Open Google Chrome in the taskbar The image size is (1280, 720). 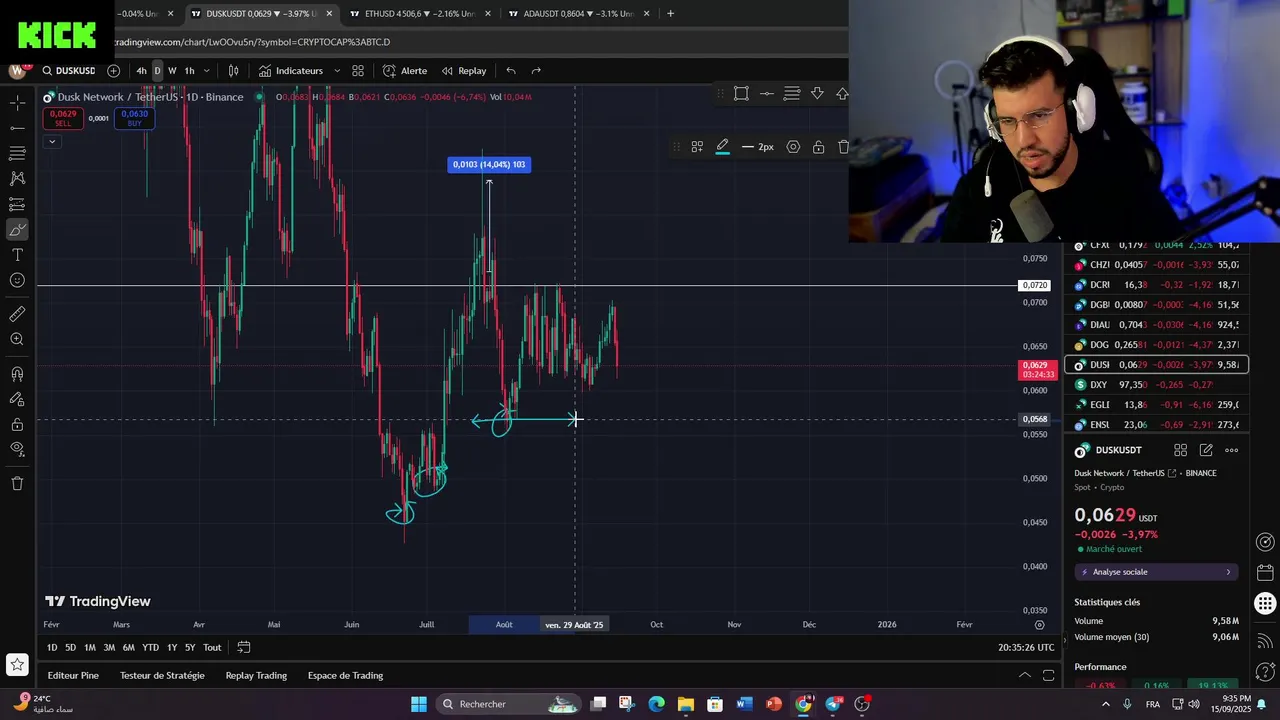pyautogui.click(x=803, y=704)
